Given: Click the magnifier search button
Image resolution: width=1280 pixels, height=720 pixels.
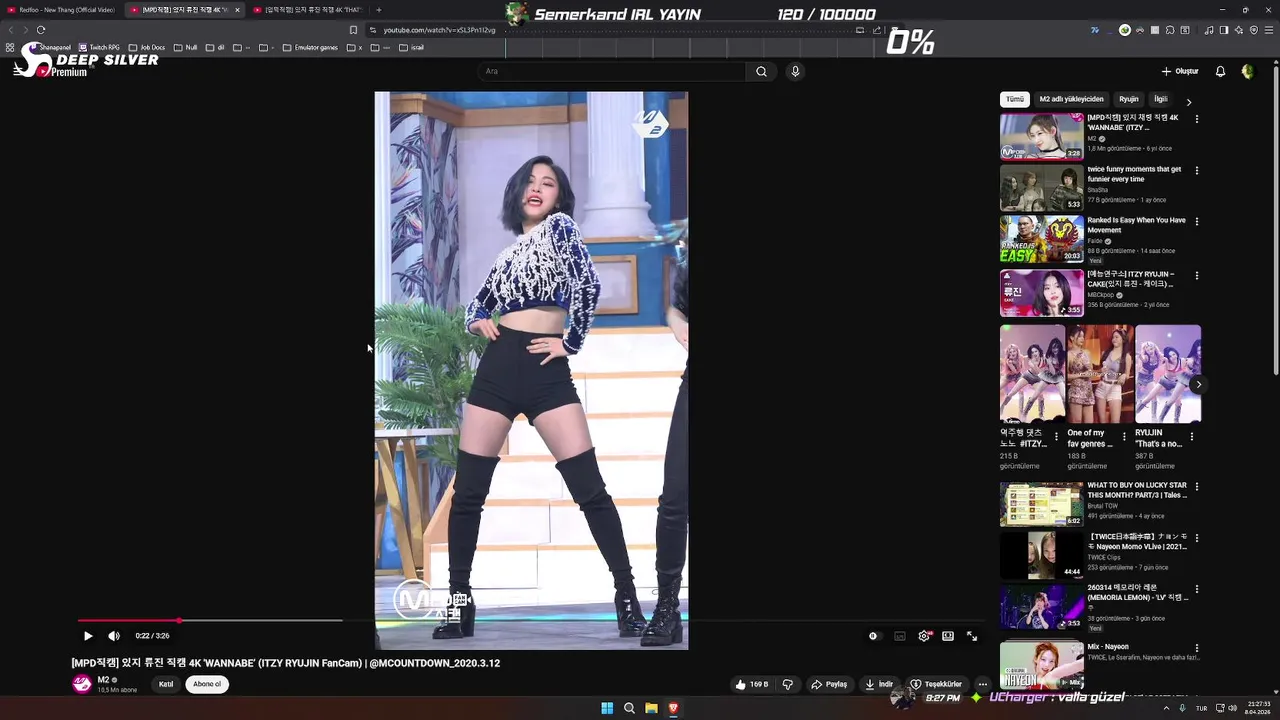Looking at the screenshot, I should click(x=761, y=71).
